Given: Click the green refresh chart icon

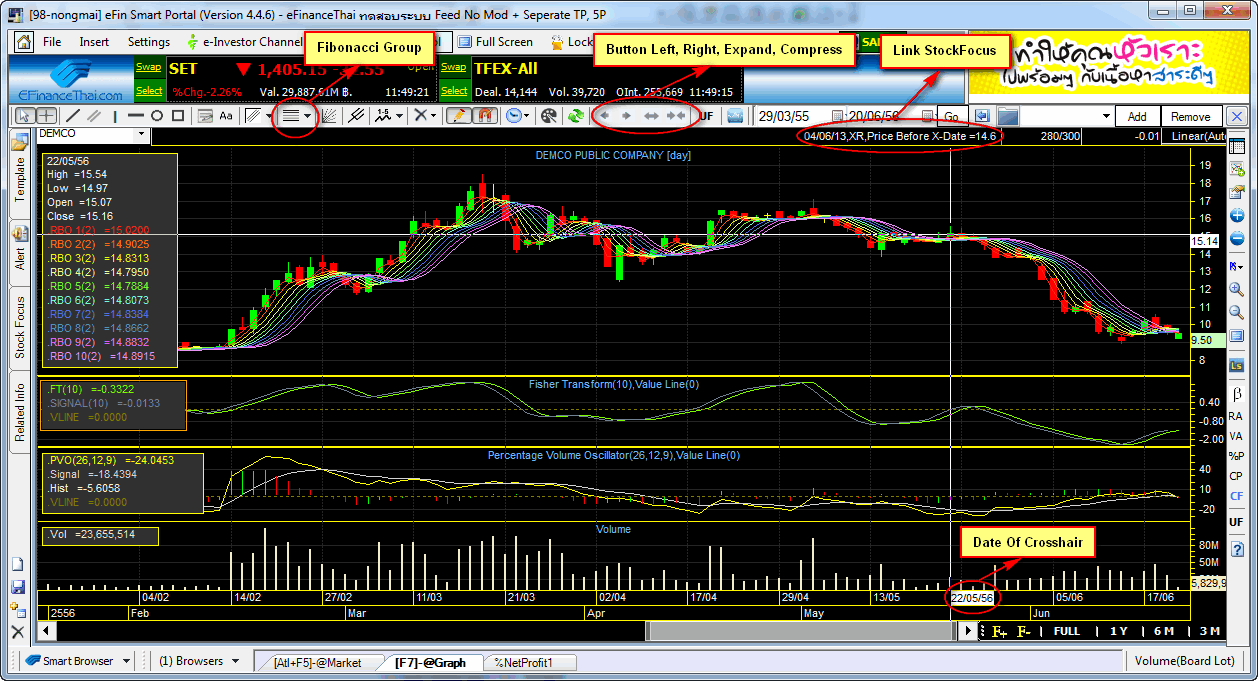Looking at the screenshot, I should (x=575, y=116).
